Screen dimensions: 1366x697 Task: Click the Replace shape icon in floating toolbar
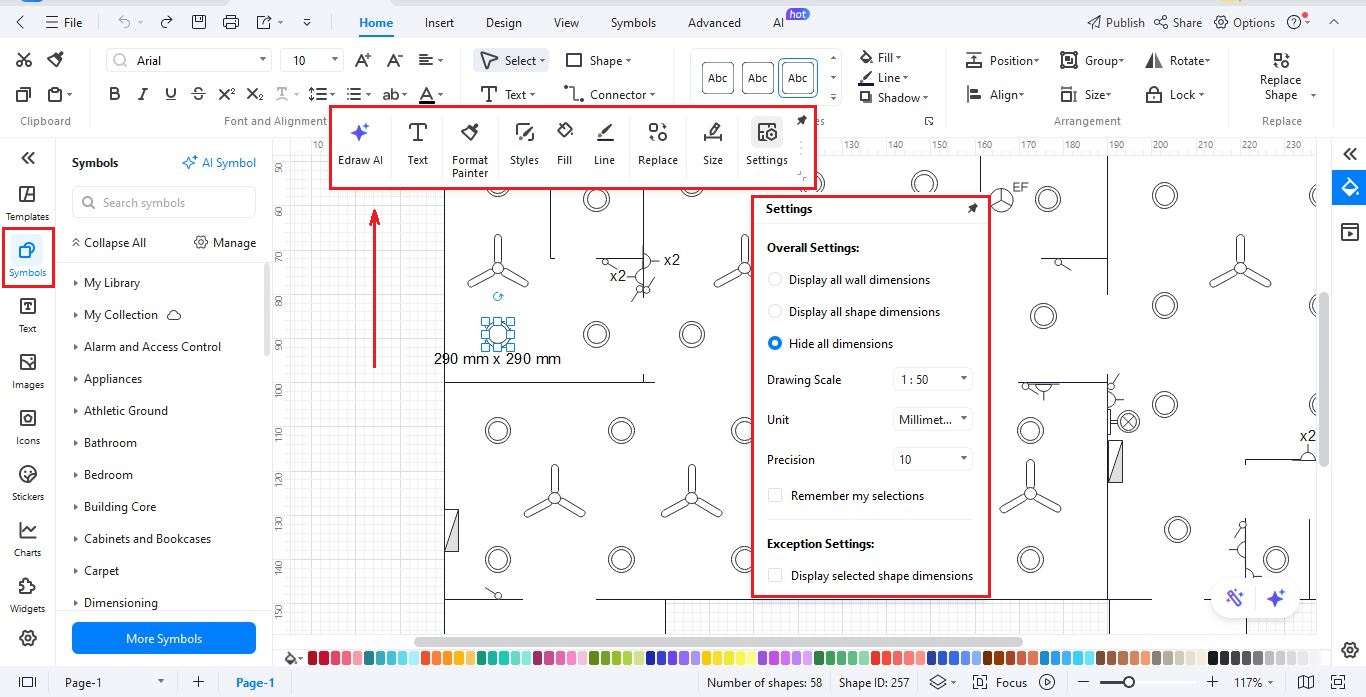coord(658,144)
